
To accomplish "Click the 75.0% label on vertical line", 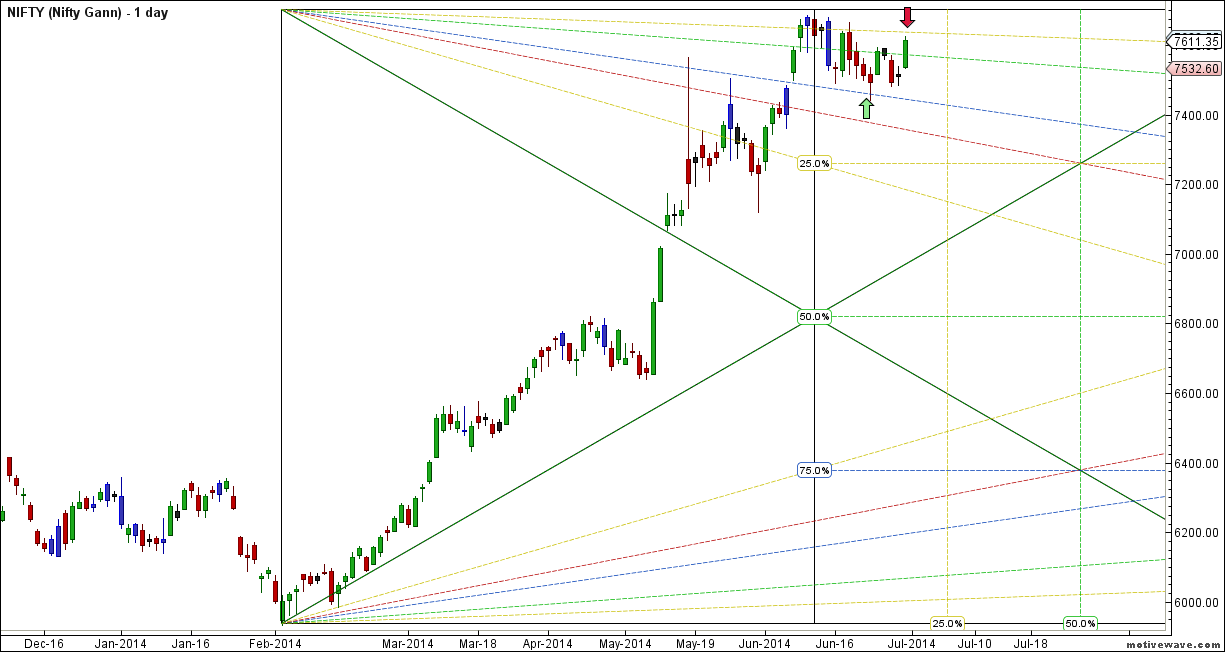I will [x=814, y=470].
